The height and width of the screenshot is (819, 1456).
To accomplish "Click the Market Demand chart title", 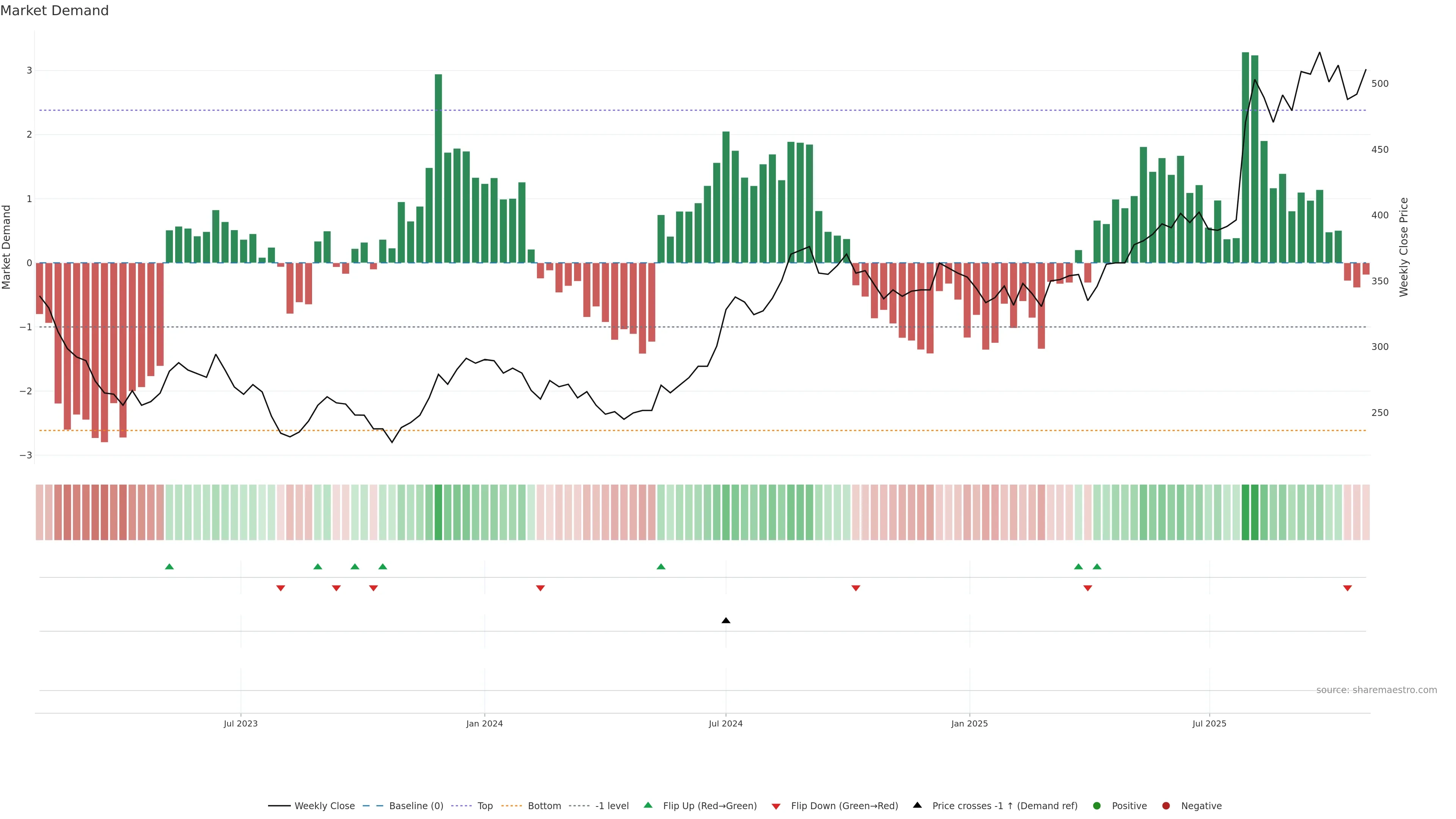I will (x=54, y=11).
